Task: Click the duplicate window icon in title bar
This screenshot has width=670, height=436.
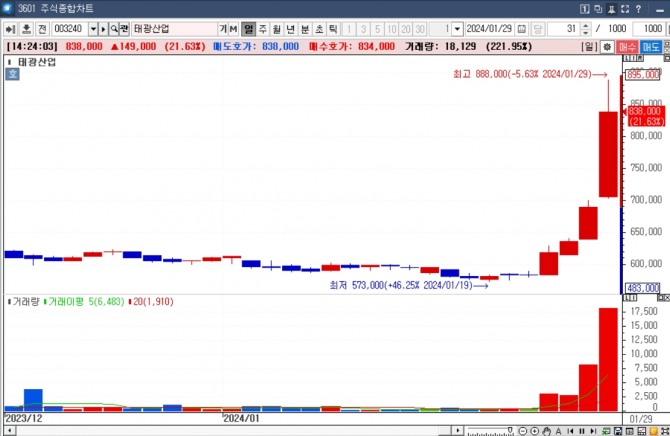Action: (598, 9)
